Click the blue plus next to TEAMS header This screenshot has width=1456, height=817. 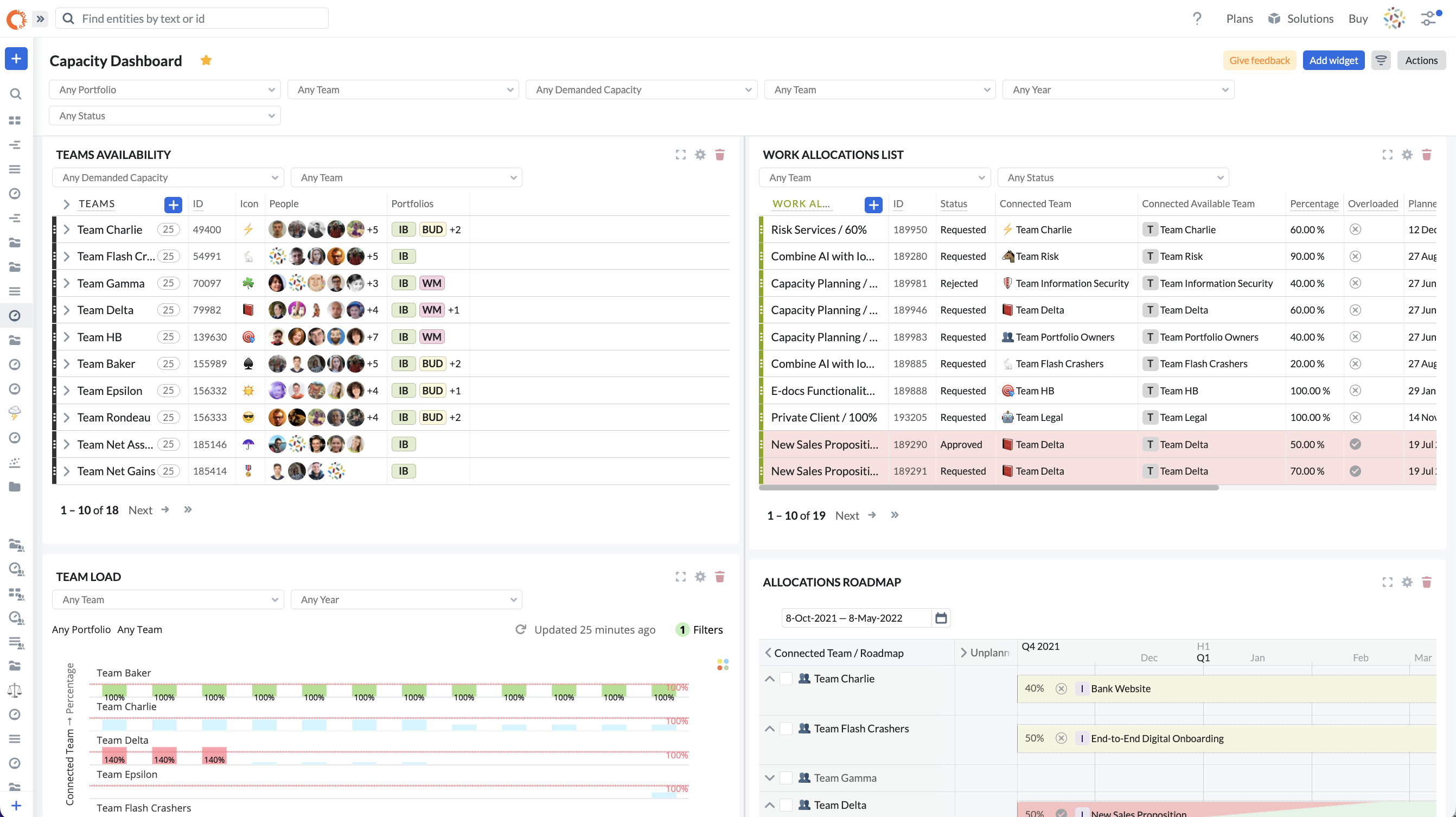pyautogui.click(x=173, y=204)
